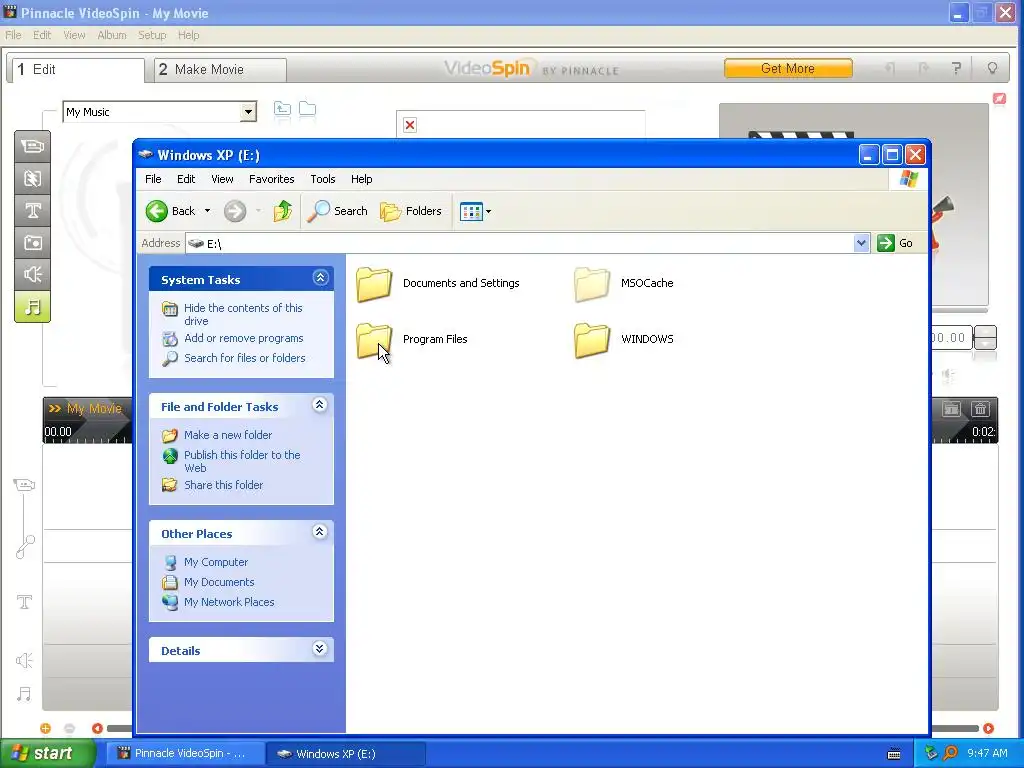This screenshot has width=1024, height=768.
Task: Open the Tools menu
Action: [x=323, y=179]
